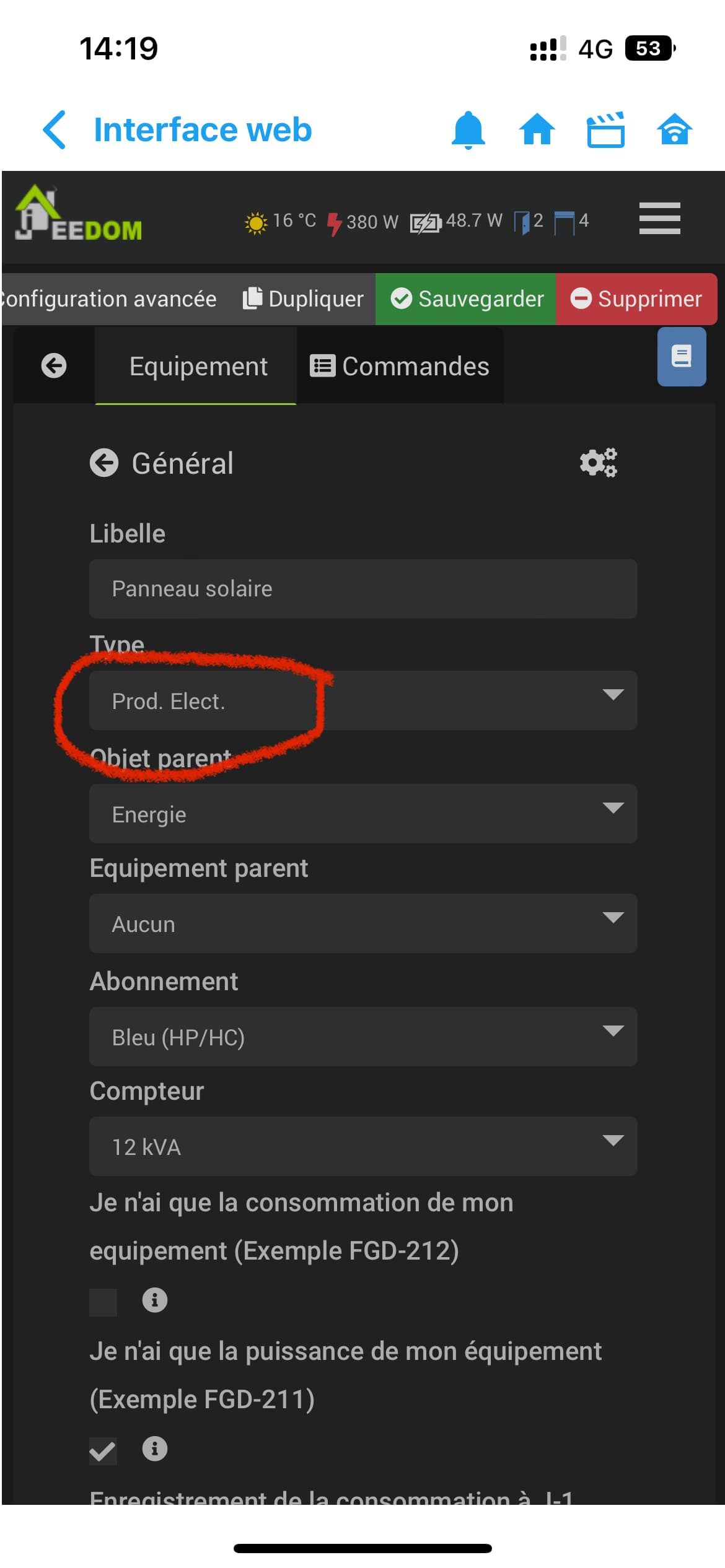Click the gears icon beside Général
Viewport: 725px width, 1568px height.
click(x=598, y=463)
